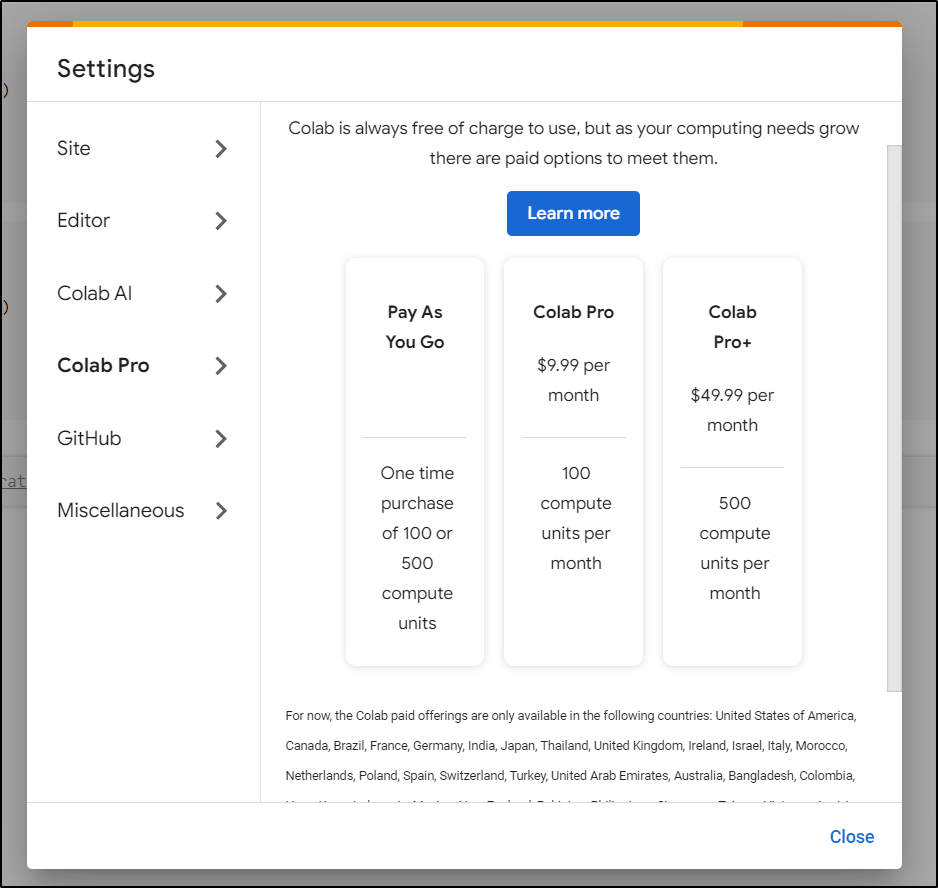
Task: Open the Miscellaneous settings section
Action: coord(143,510)
